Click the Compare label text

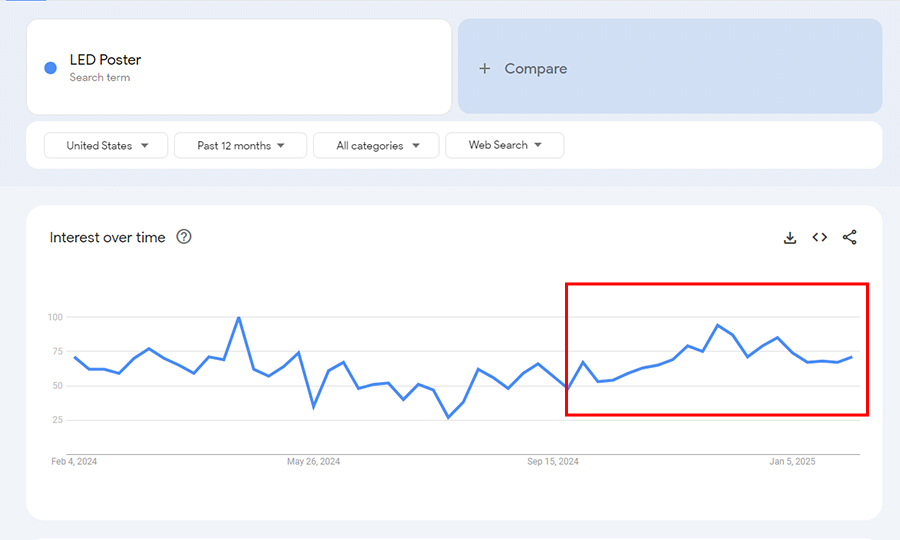pyautogui.click(x=536, y=69)
